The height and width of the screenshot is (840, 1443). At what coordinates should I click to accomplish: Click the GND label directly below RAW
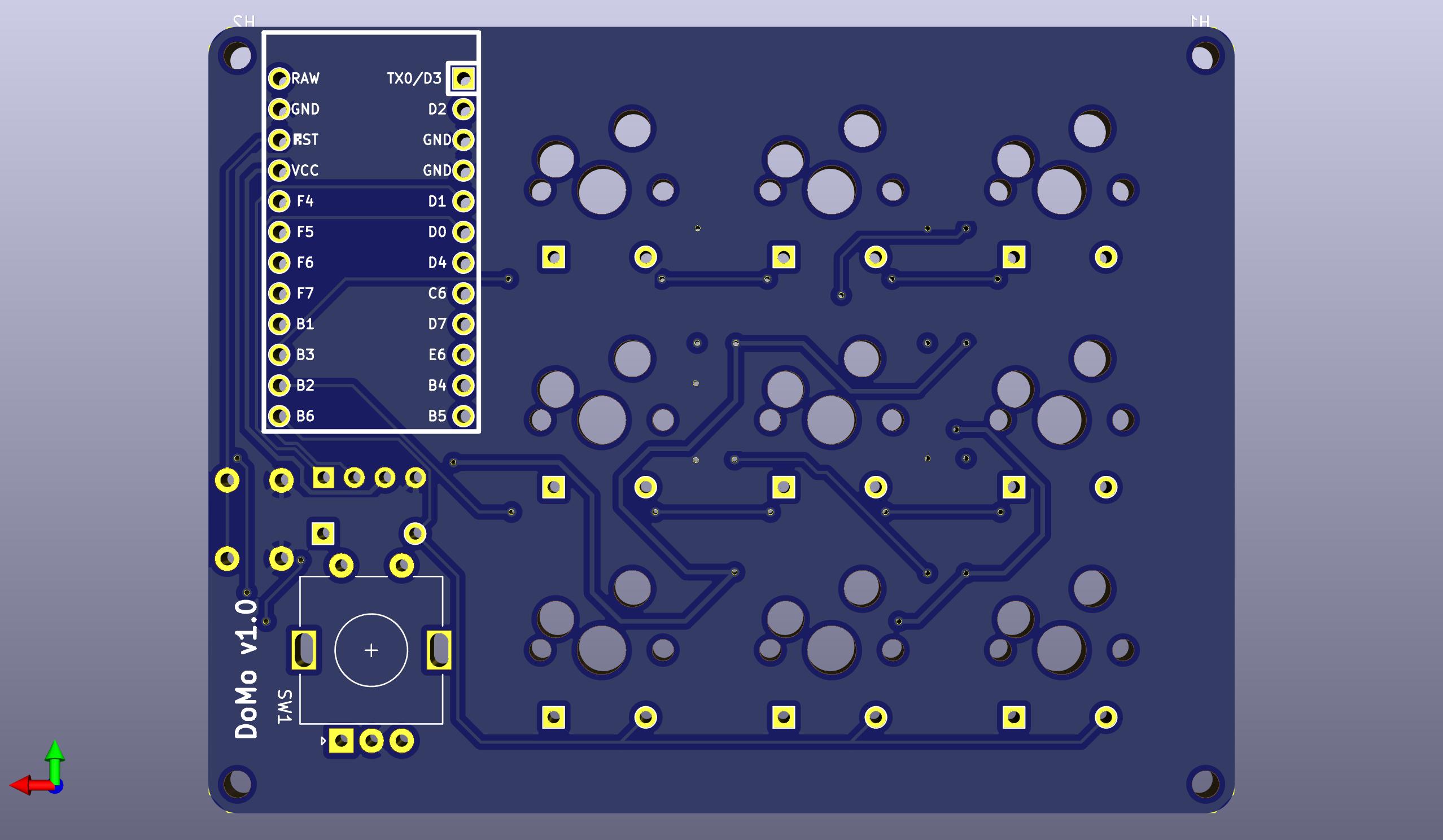[x=305, y=110]
